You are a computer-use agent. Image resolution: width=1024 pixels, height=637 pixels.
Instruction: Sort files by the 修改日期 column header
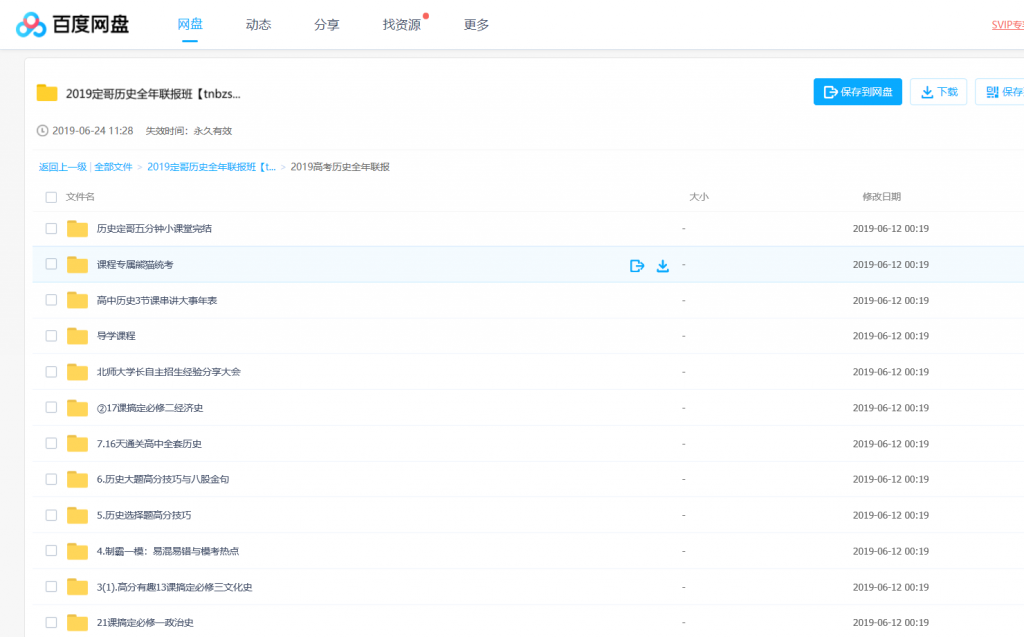click(881, 197)
